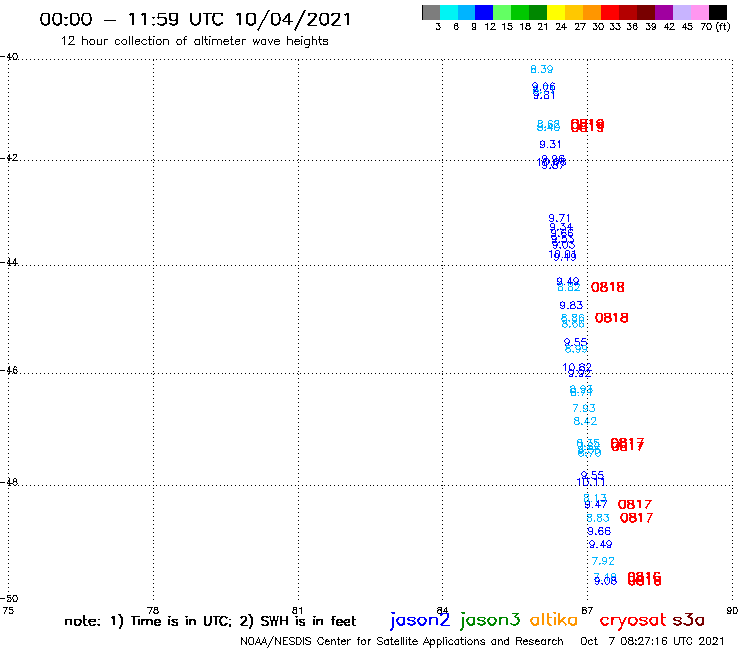Pick the dark green 21 ft legend swatch
Screen dimensions: 740x650
(538, 12)
